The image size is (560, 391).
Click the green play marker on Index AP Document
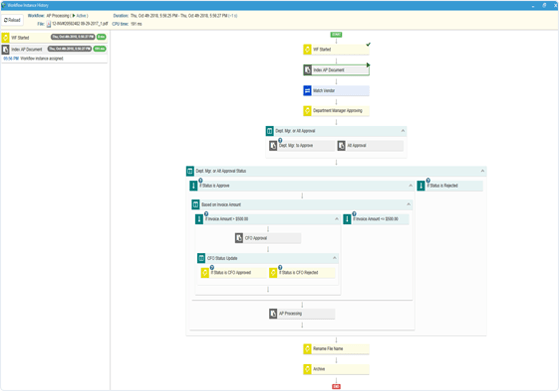(368, 65)
